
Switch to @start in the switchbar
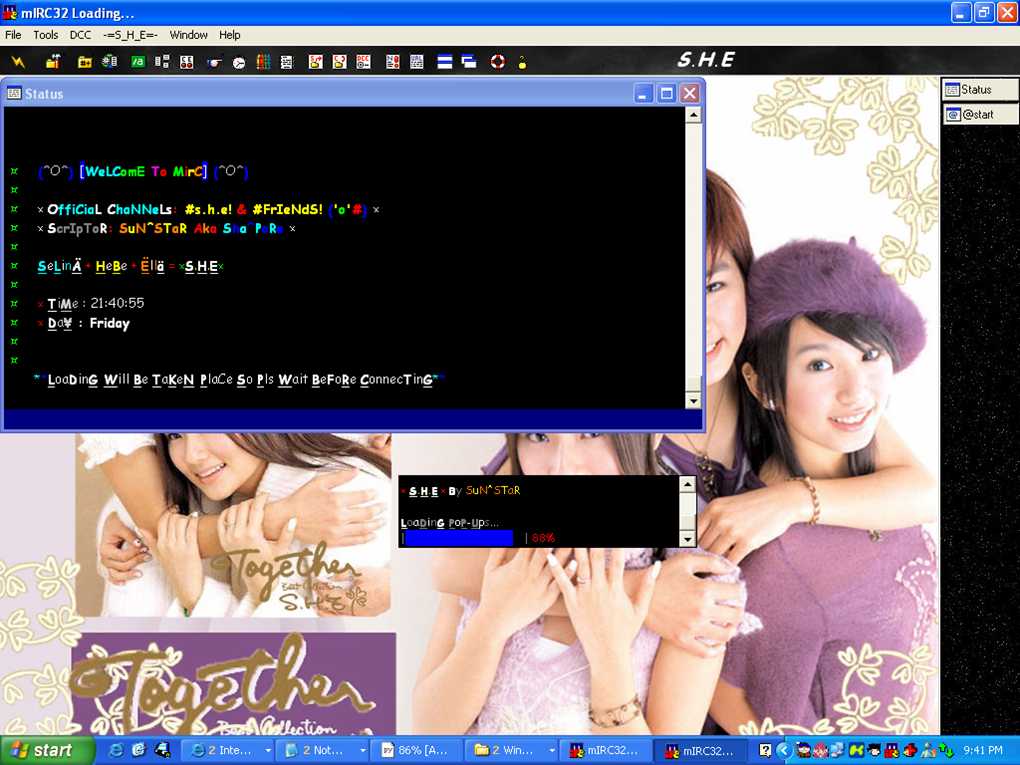click(x=980, y=114)
